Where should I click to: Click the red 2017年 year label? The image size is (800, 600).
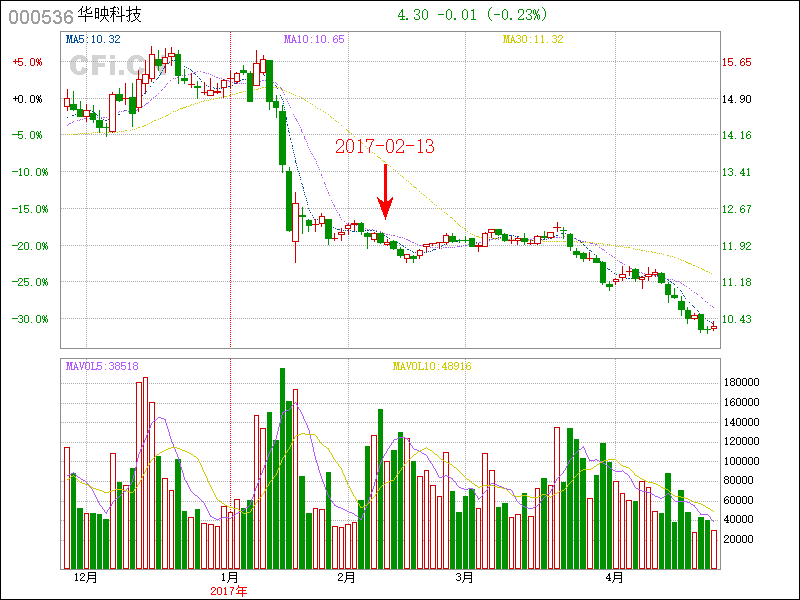pyautogui.click(x=229, y=591)
